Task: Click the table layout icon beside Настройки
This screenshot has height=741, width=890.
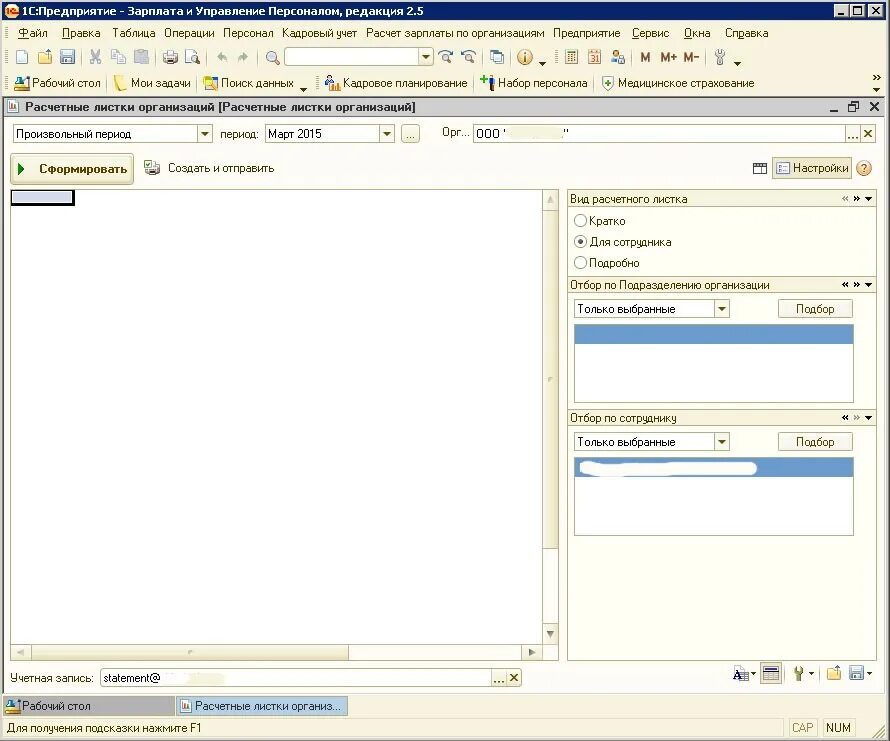Action: tap(759, 168)
